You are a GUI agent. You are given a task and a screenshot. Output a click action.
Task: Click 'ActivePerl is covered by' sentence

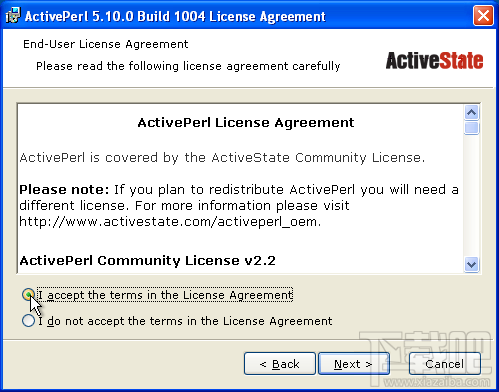coord(222,158)
